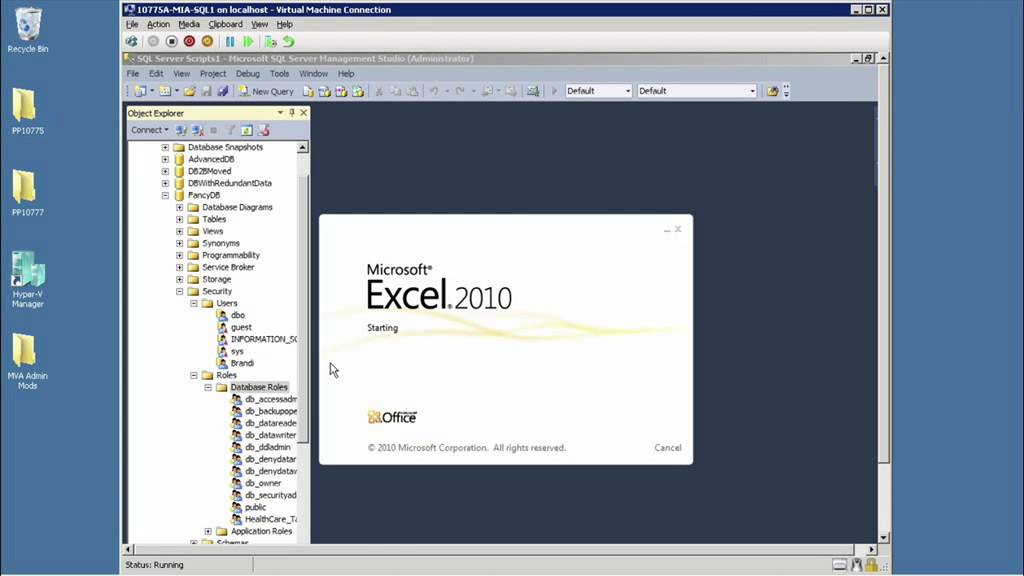The height and width of the screenshot is (576, 1024).
Task: Click the Analysis Services DMX Query icon
Action: [341, 91]
